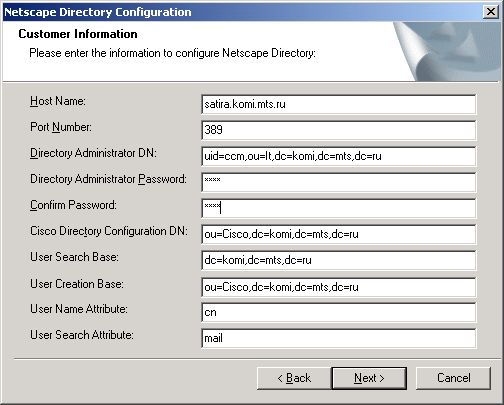Click the User Search Attribute field
504x405 pixels.
339,338
